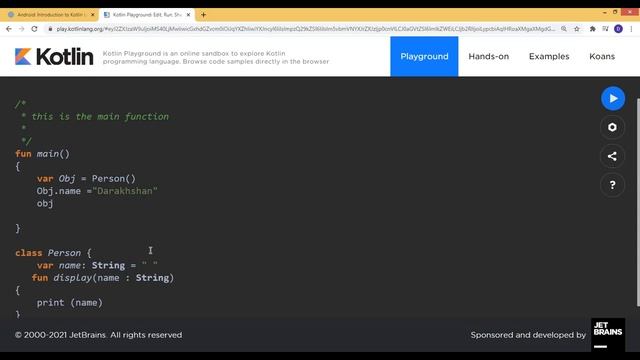Open the help question mark button
This screenshot has width=640, height=360.
point(612,185)
